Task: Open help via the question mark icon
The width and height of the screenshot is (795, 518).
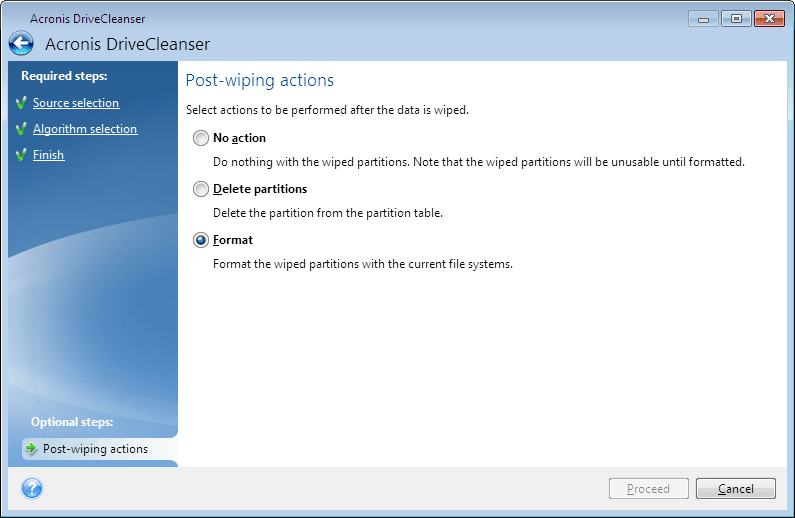Action: [x=32, y=488]
